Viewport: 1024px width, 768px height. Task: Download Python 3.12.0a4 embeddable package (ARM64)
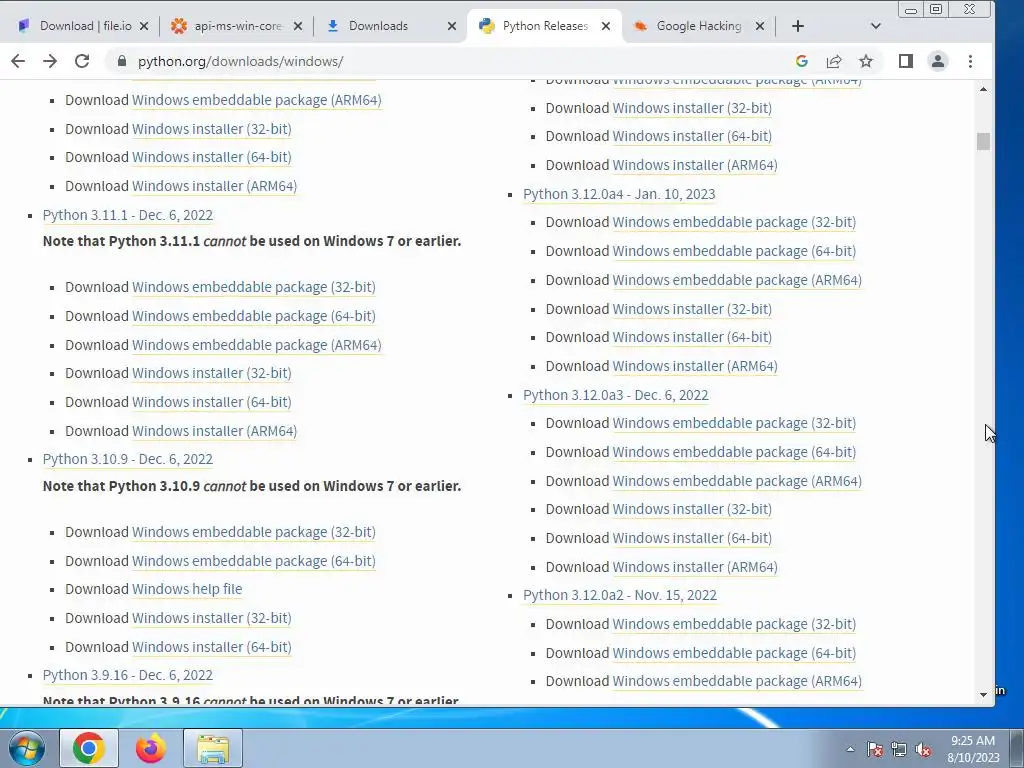737,280
